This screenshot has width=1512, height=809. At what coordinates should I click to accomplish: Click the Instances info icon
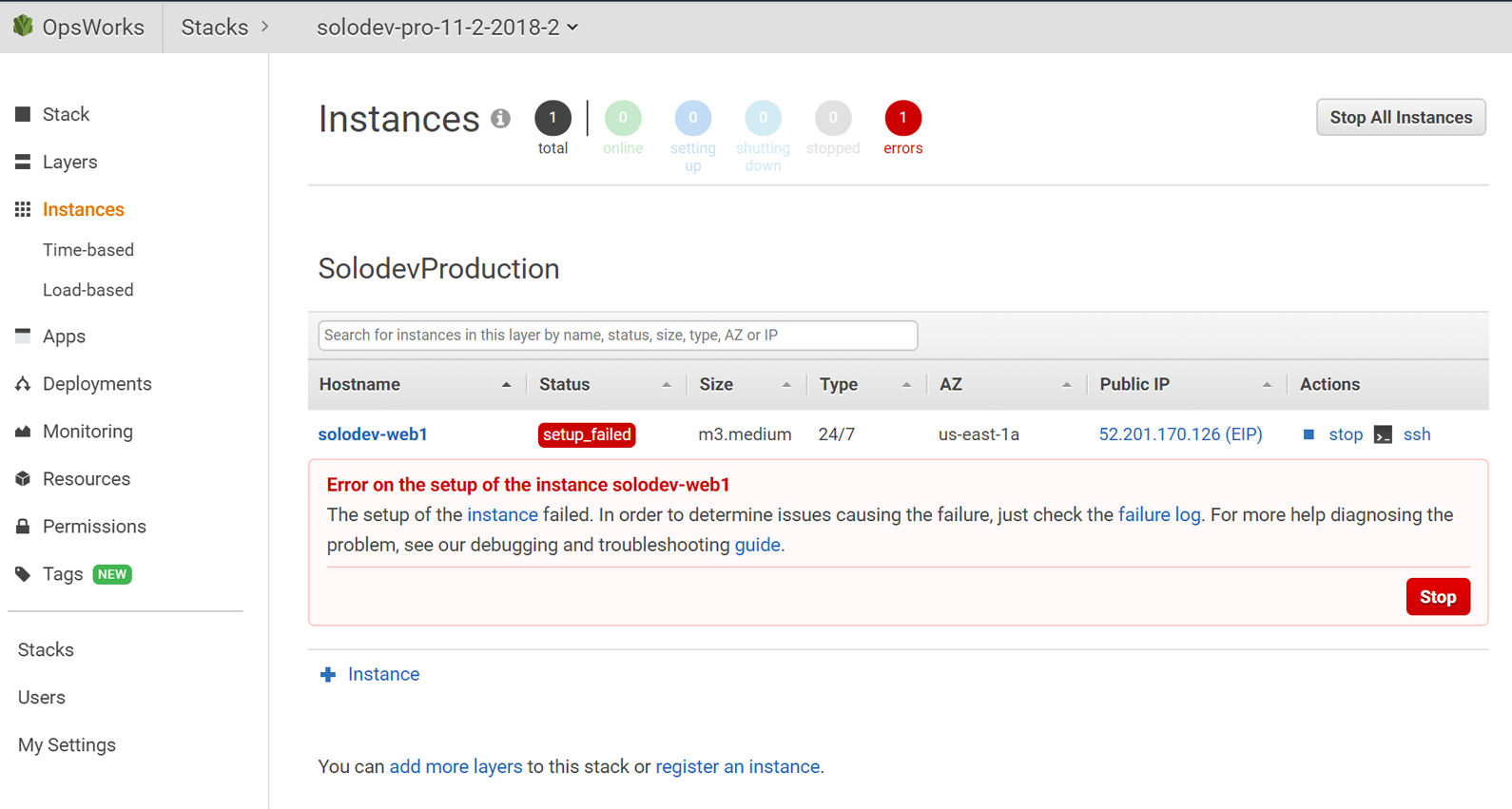[x=500, y=119]
